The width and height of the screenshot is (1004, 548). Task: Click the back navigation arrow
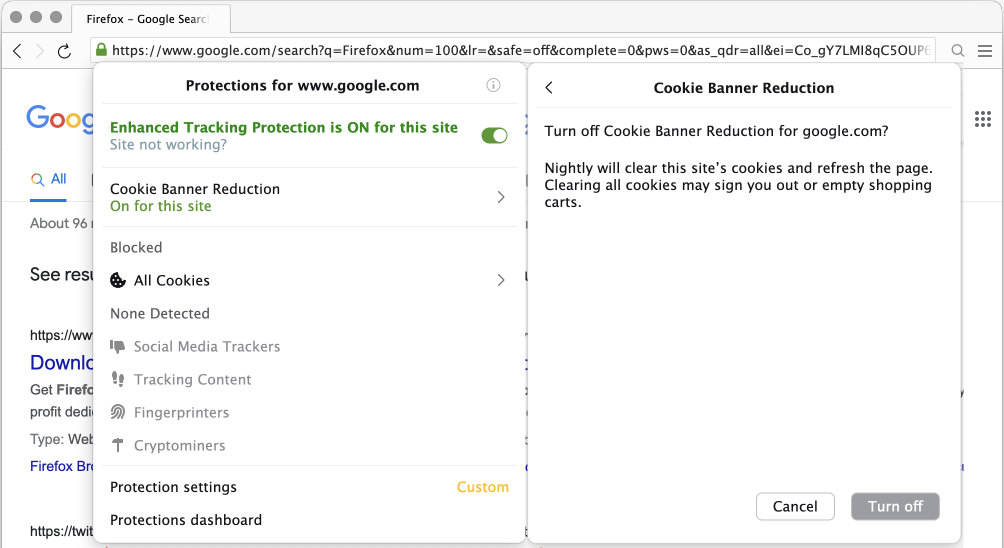coord(18,51)
